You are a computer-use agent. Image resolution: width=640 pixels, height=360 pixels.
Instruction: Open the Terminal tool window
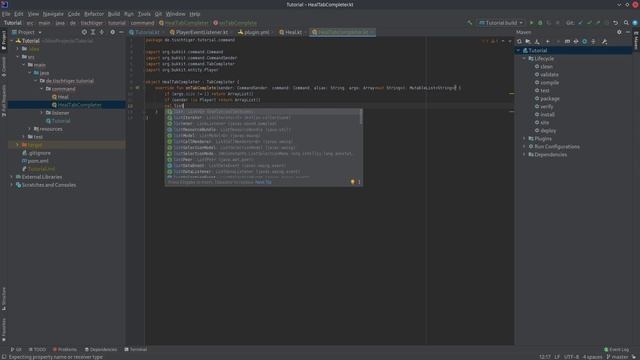pyautogui.click(x=136, y=349)
